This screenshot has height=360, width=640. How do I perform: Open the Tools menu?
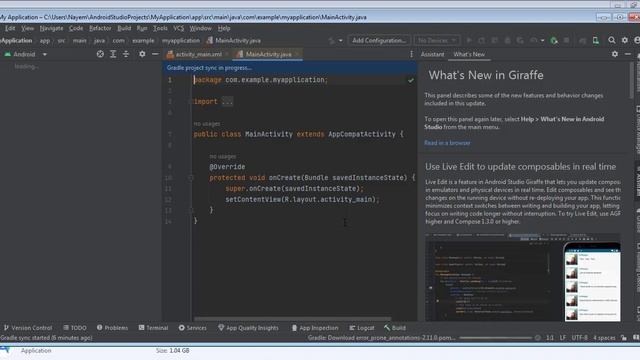160,28
